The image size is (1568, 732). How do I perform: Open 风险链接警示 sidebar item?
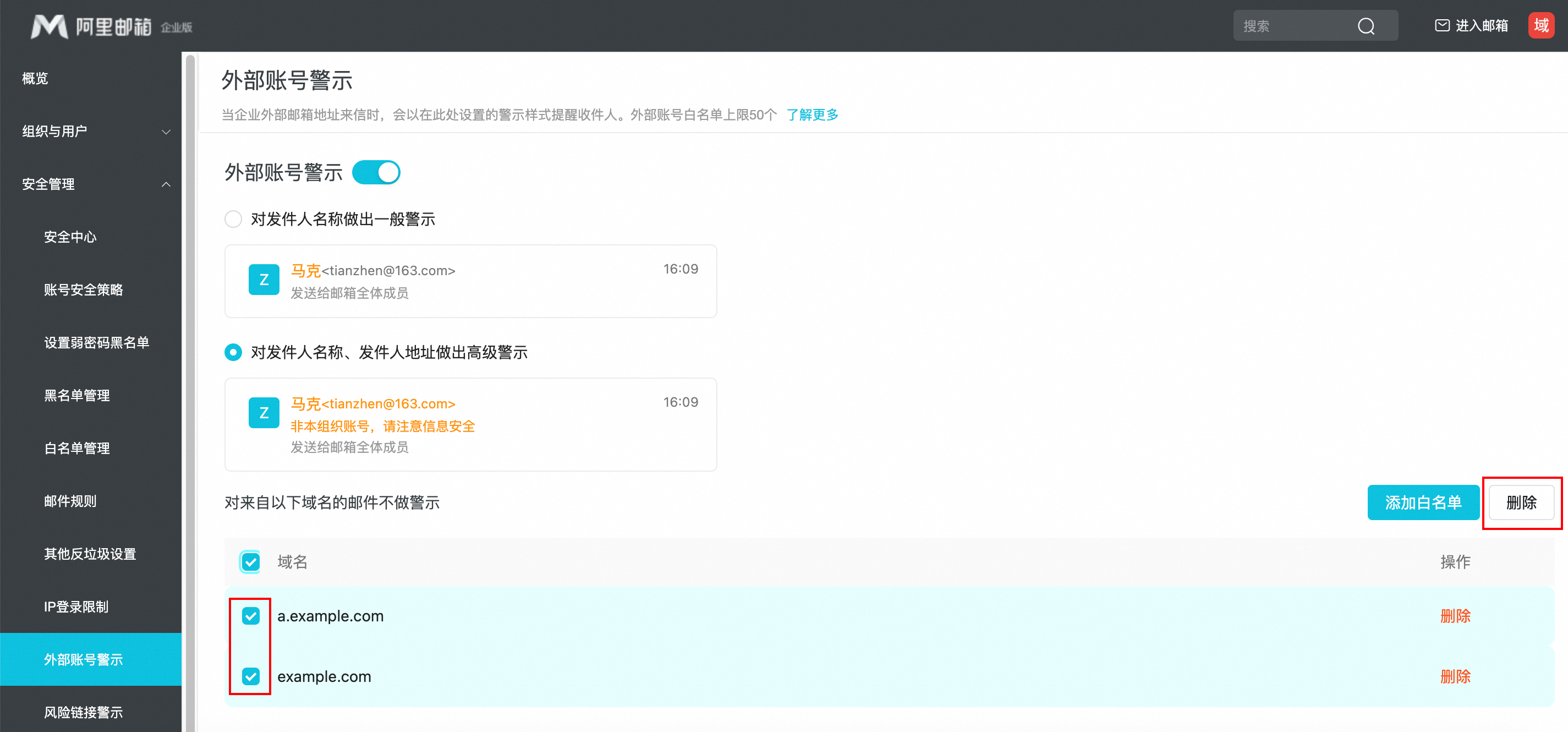[x=84, y=712]
